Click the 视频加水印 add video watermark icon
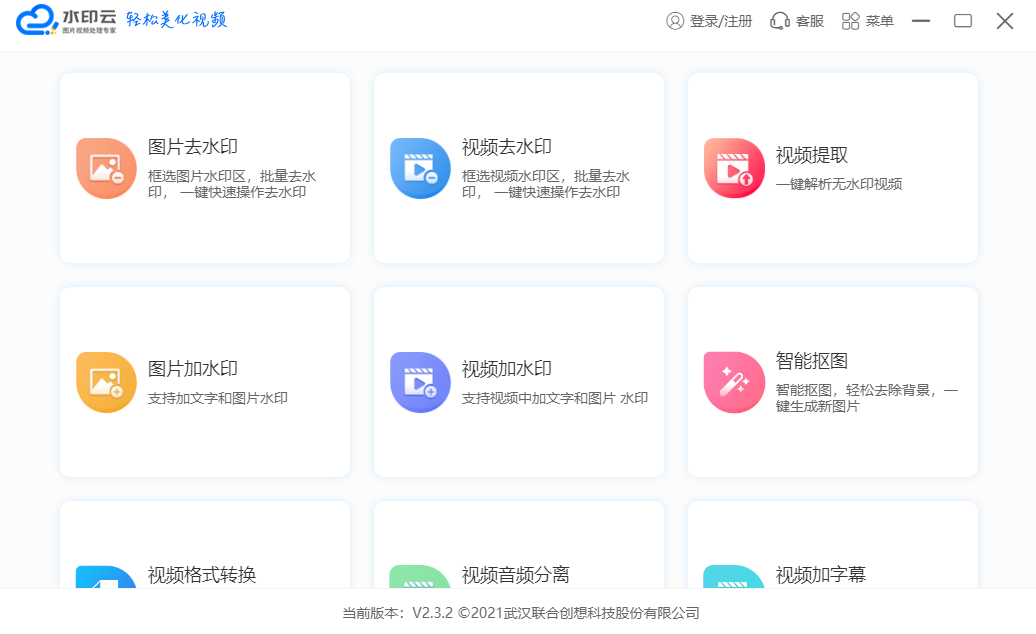The image size is (1036, 634). 419,382
